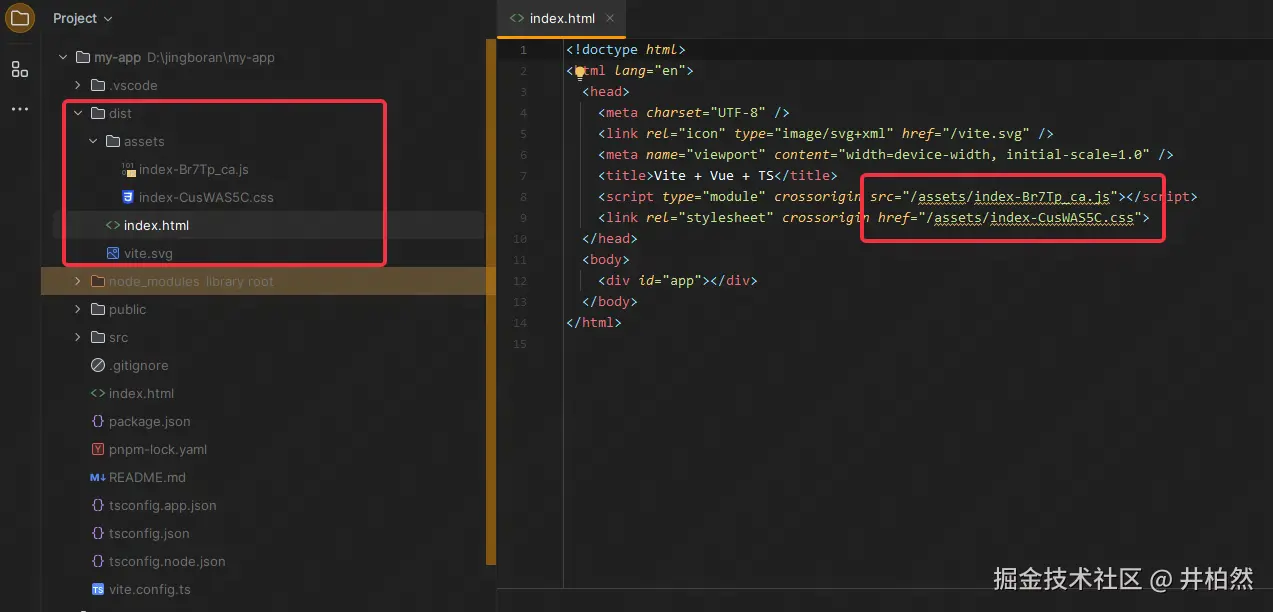The height and width of the screenshot is (612, 1273).
Task: Click JSON icon of tsconfig.node.json
Action: click(x=97, y=561)
